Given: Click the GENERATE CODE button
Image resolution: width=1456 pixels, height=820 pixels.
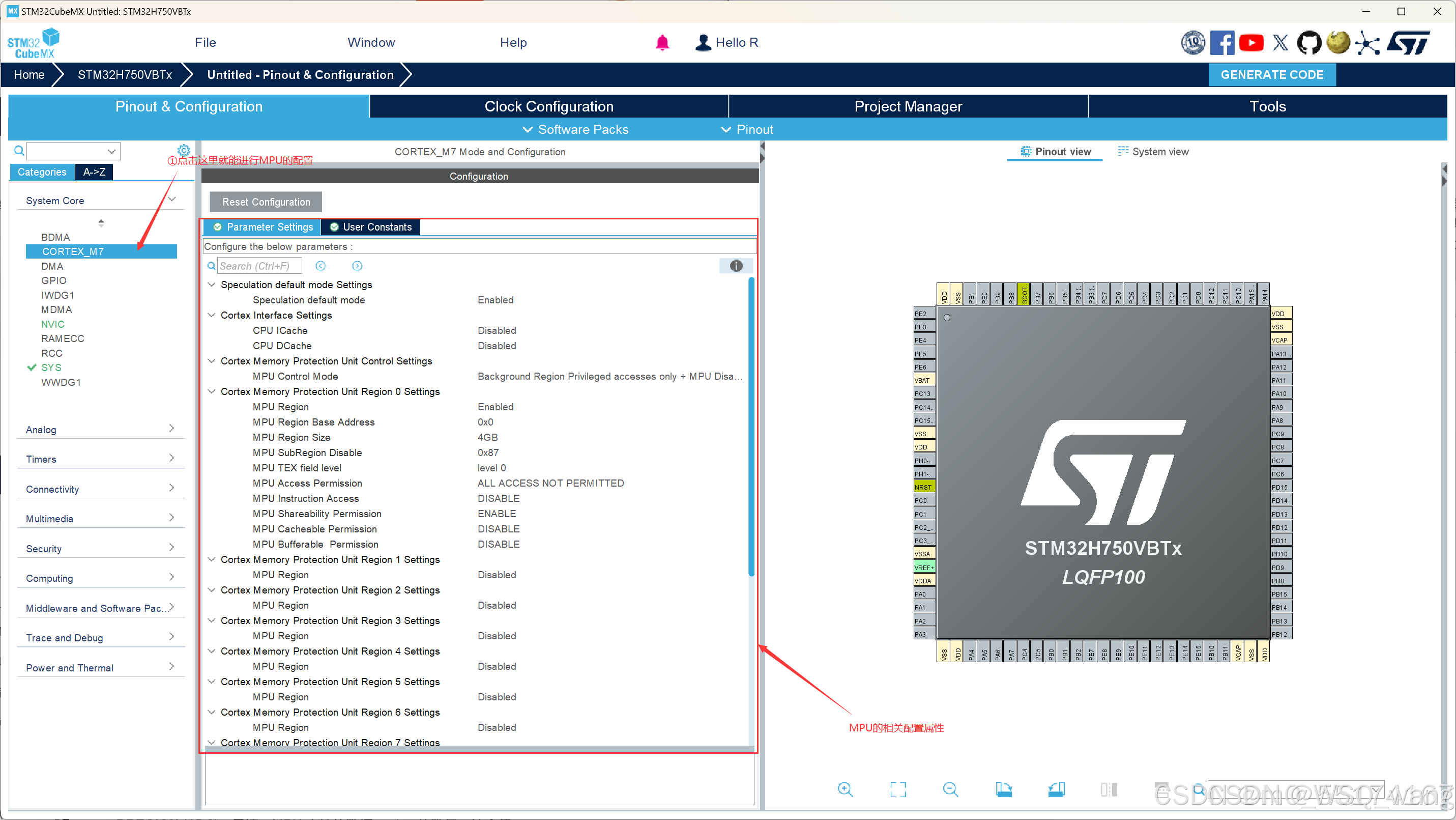Looking at the screenshot, I should pos(1271,75).
